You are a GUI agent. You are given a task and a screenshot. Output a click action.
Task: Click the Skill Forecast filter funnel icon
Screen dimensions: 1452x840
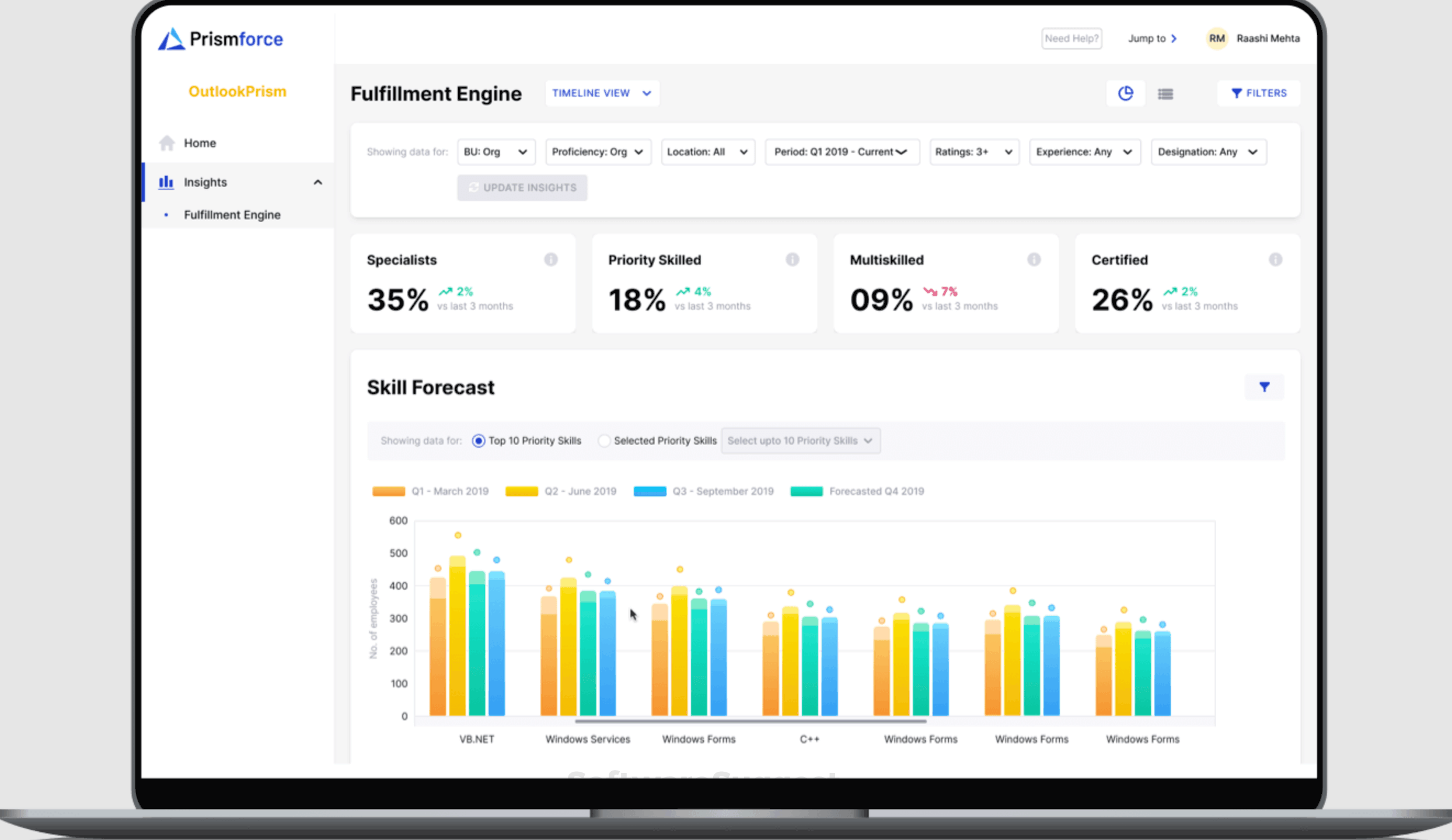pyautogui.click(x=1264, y=387)
